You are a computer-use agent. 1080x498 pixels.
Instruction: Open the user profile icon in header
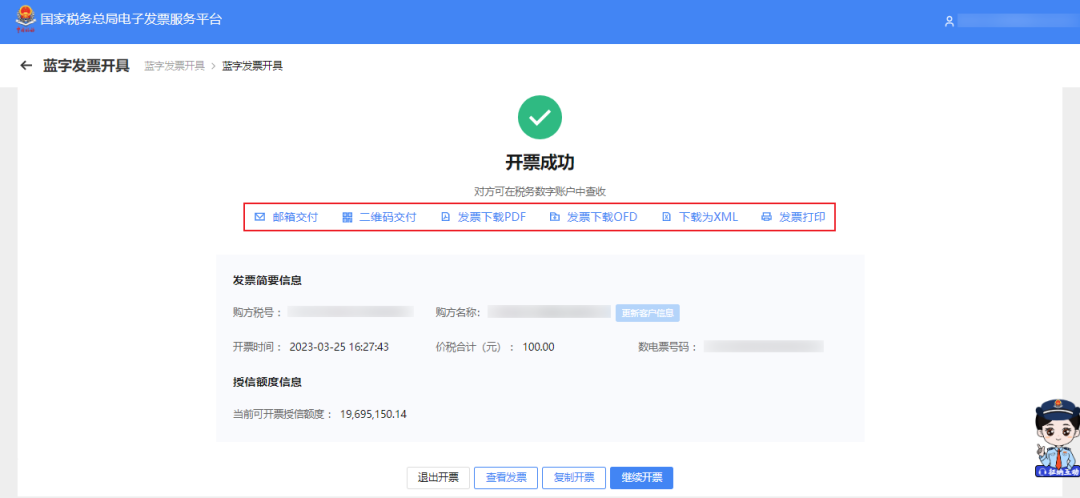[949, 21]
